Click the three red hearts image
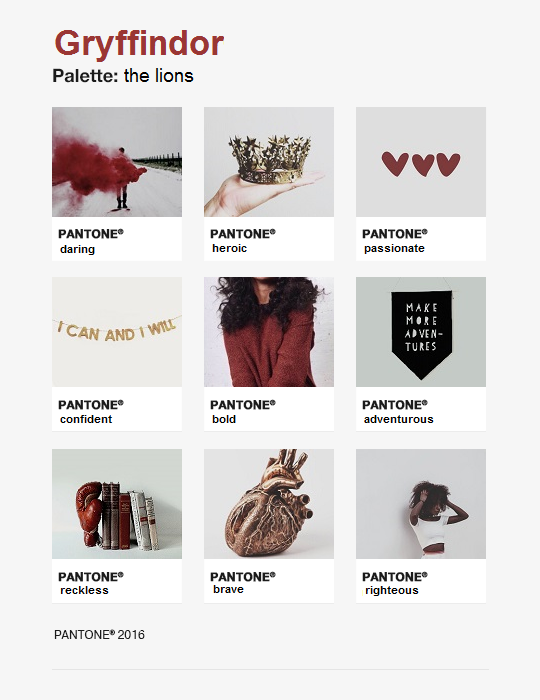The image size is (540, 700). pyautogui.click(x=421, y=162)
